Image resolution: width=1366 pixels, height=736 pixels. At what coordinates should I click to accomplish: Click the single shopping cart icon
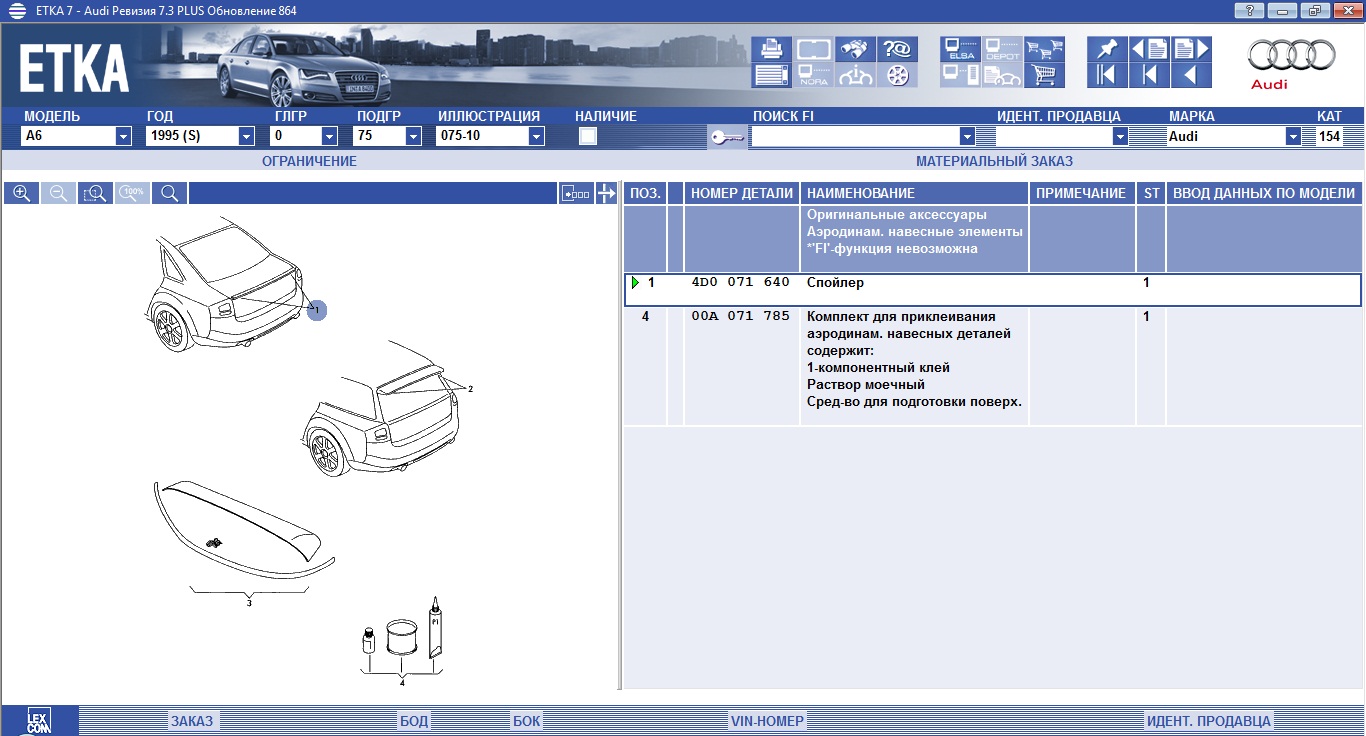[x=1044, y=75]
